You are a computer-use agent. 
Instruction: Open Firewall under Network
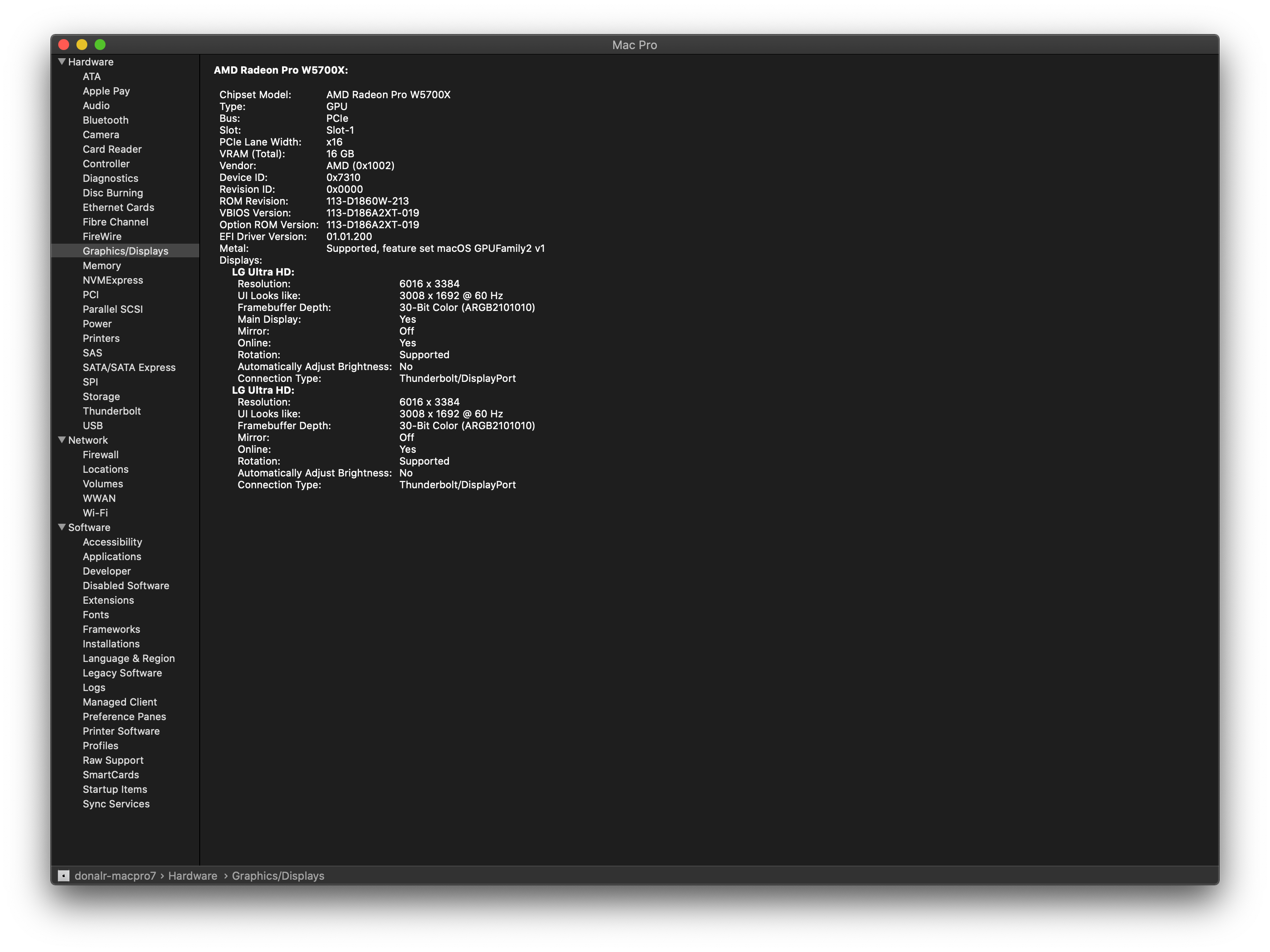pos(101,455)
